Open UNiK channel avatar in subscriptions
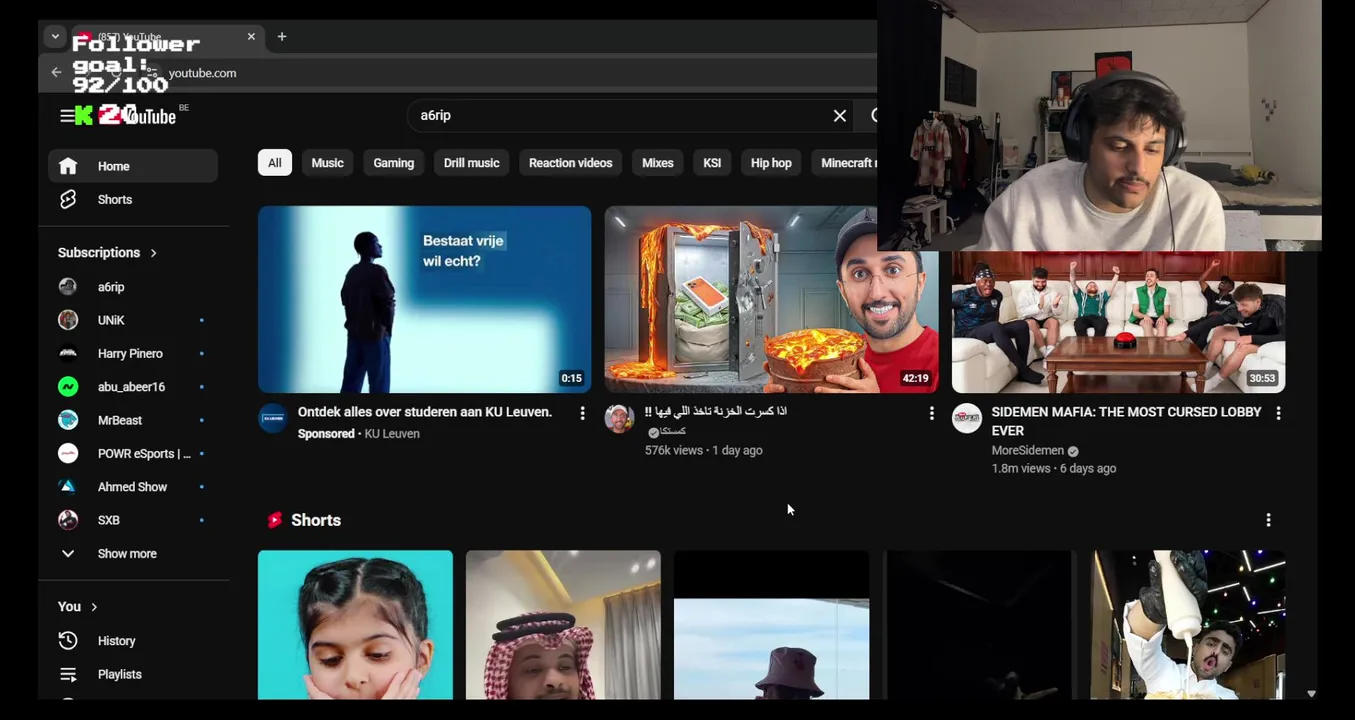Screen dimensions: 1355x720 pyautogui.click(x=68, y=320)
